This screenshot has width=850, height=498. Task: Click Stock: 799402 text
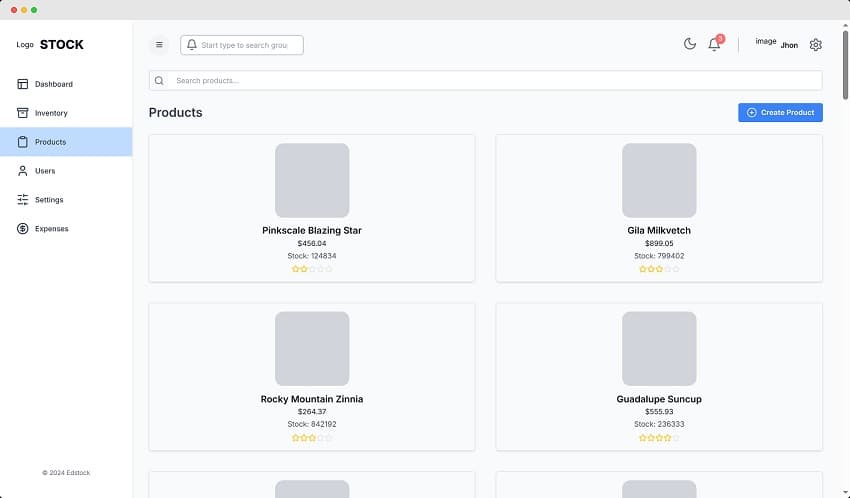659,256
